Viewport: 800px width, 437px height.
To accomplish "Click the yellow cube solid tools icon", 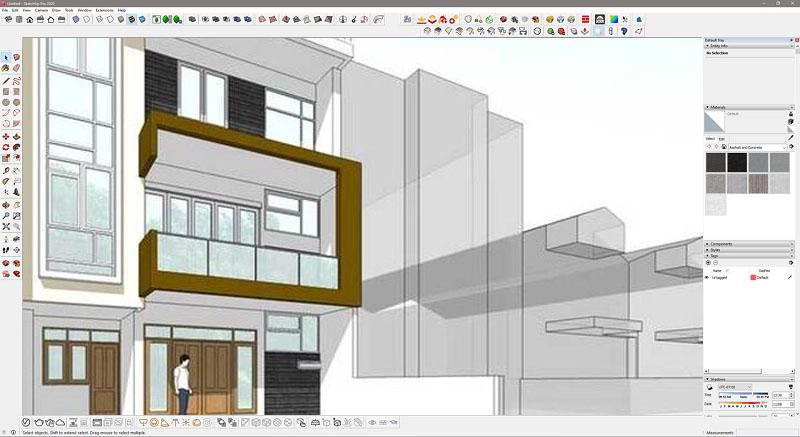I will coord(550,19).
